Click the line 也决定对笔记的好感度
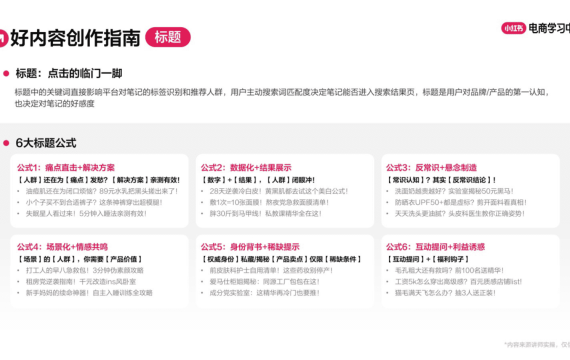 tap(55, 104)
